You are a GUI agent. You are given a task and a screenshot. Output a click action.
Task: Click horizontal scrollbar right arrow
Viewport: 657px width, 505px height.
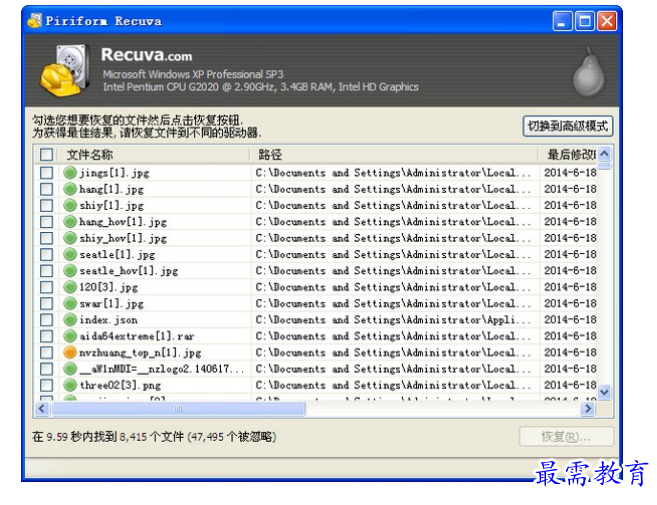tap(588, 409)
